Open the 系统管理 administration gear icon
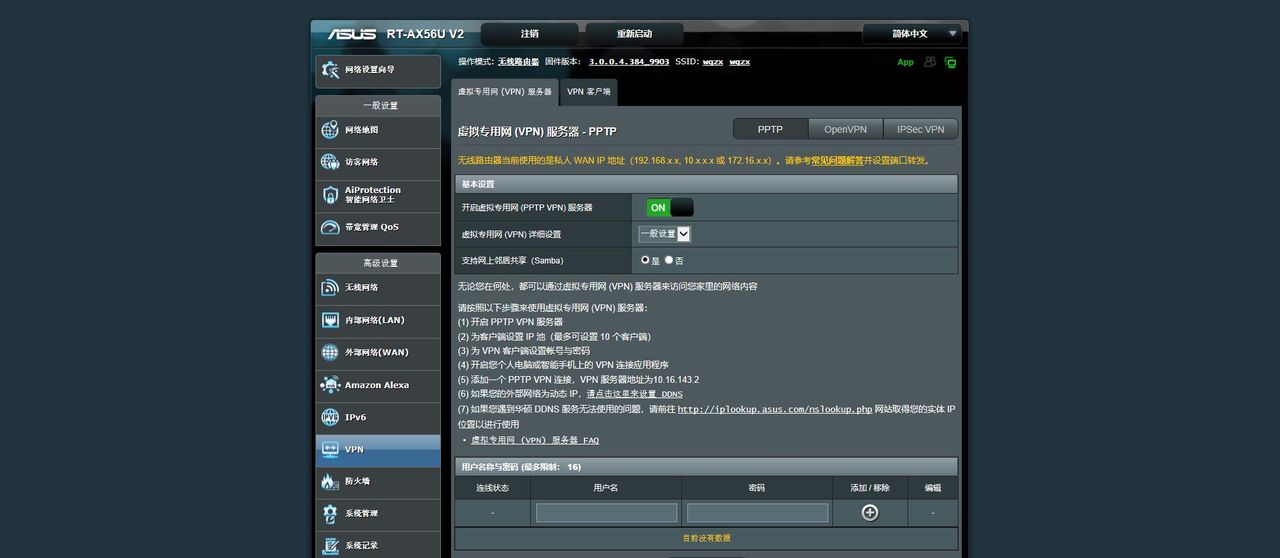The height and width of the screenshot is (558, 1280). point(330,514)
